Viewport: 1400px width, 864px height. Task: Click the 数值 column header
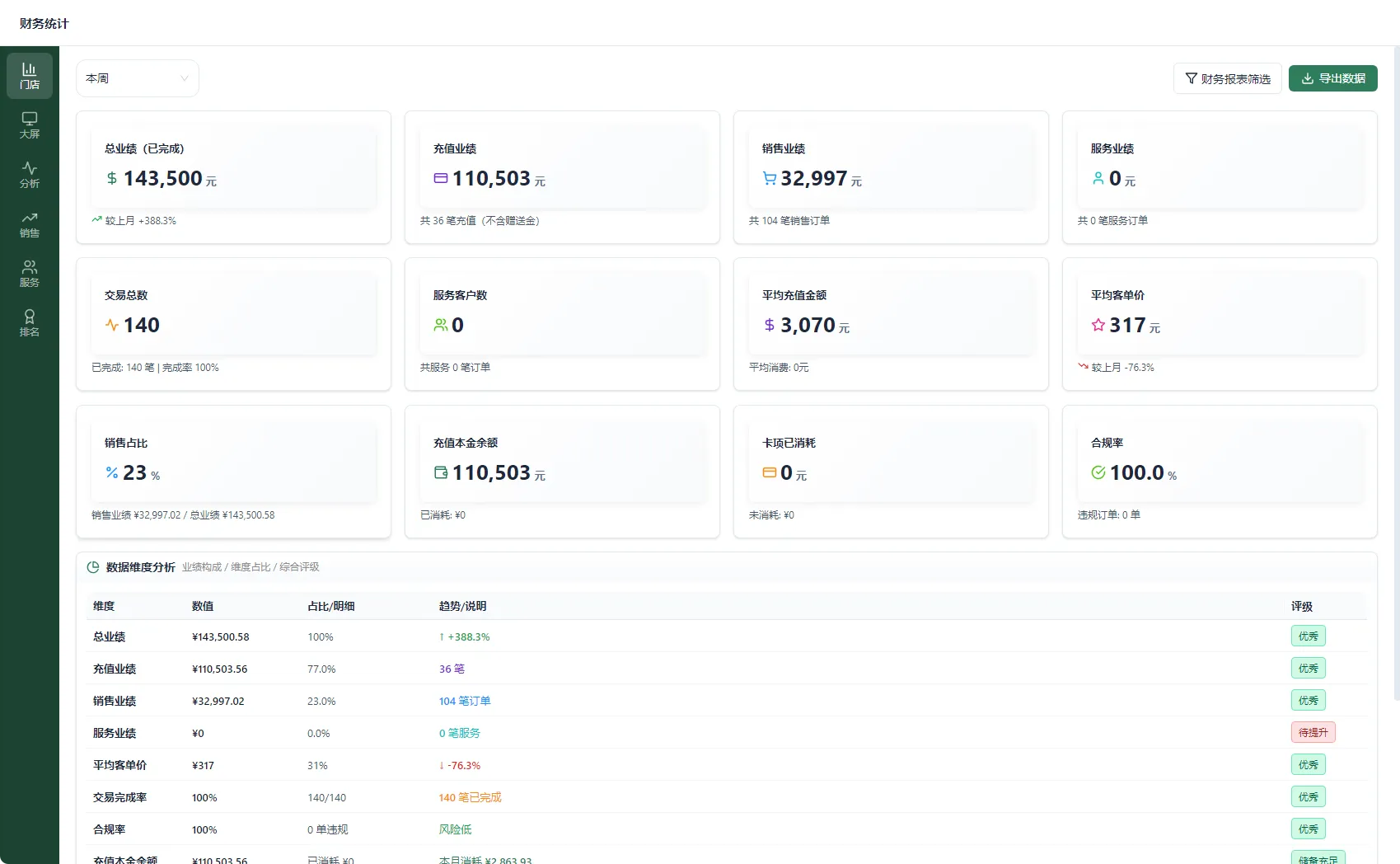click(203, 606)
